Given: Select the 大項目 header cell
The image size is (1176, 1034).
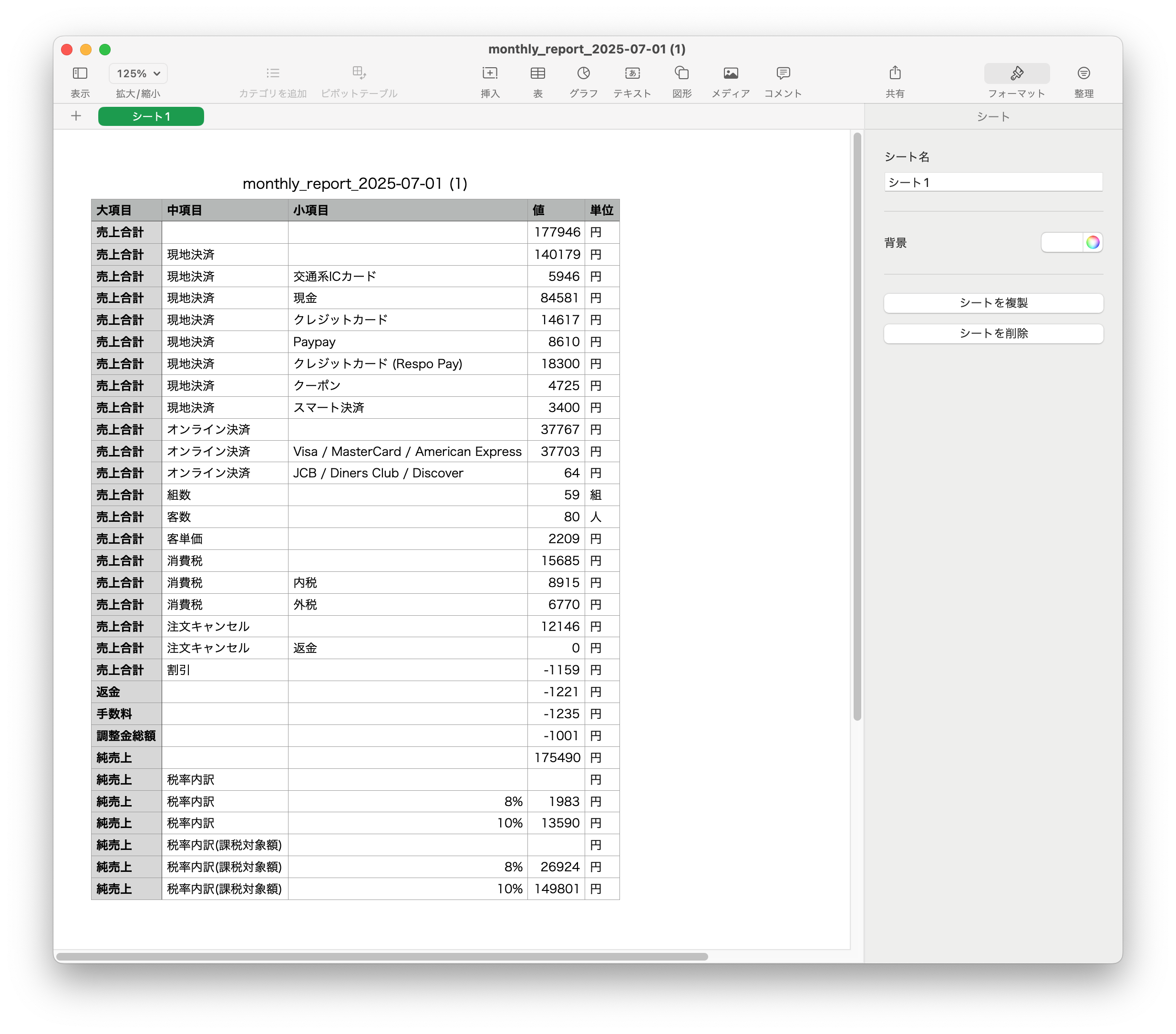Looking at the screenshot, I should tap(126, 210).
